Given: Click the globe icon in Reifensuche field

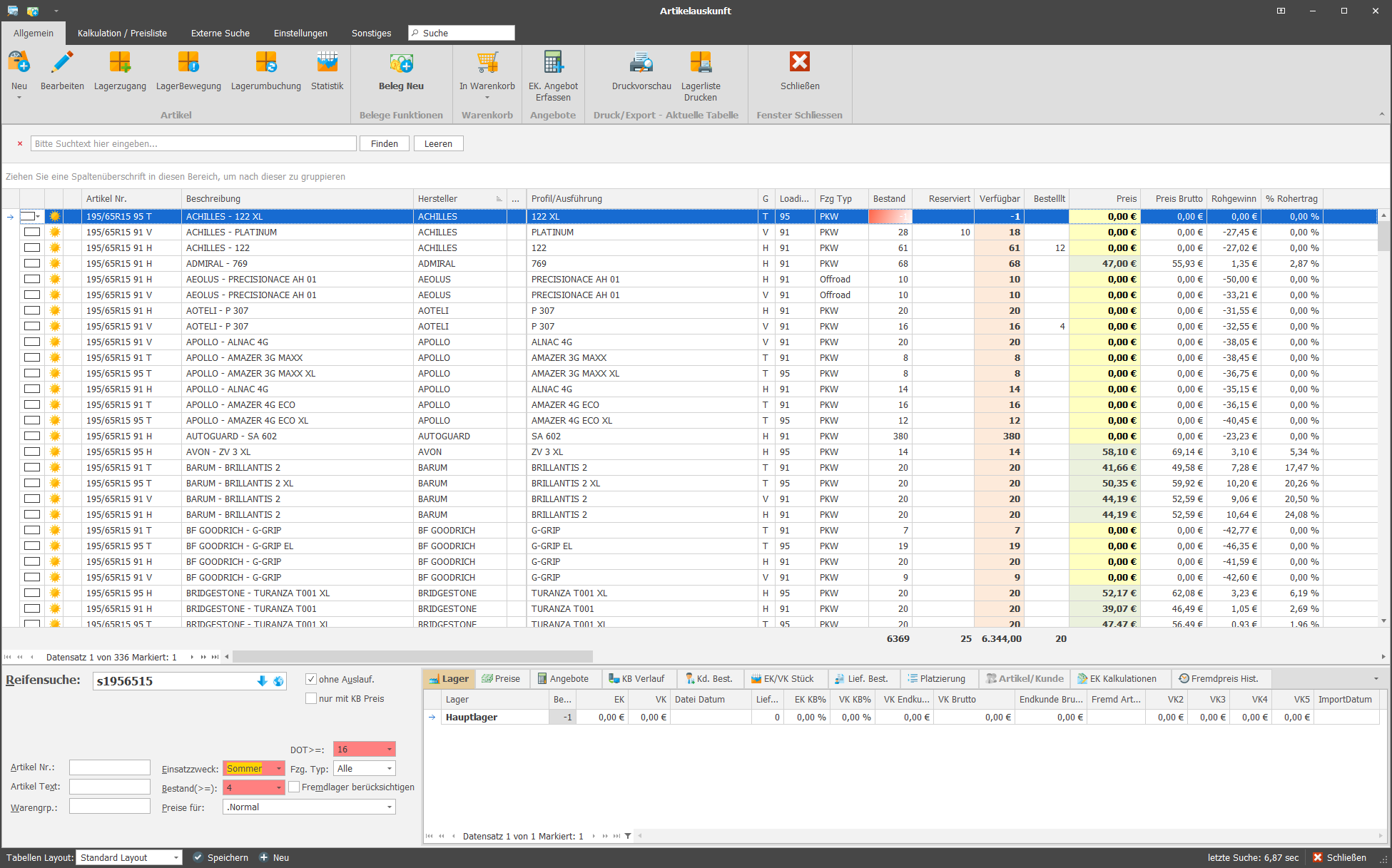Looking at the screenshot, I should tap(278, 681).
